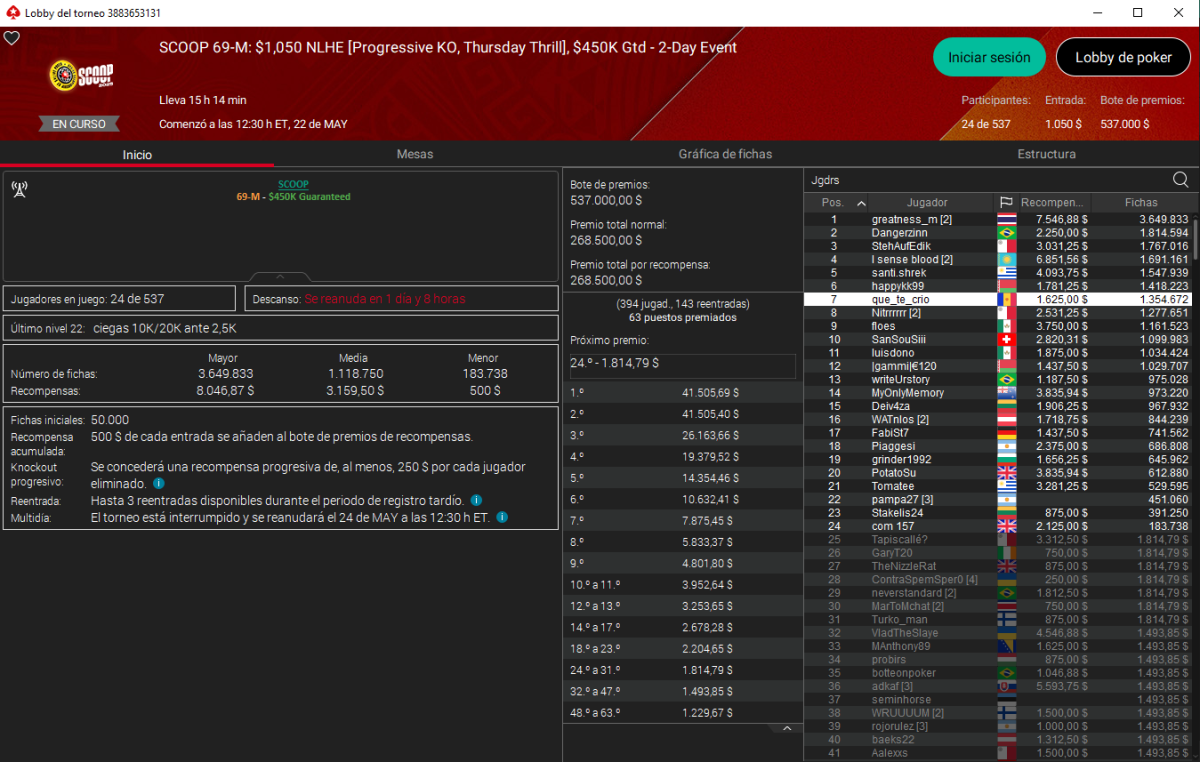Click Iniciar sesión button
The image size is (1200, 762).
point(989,57)
